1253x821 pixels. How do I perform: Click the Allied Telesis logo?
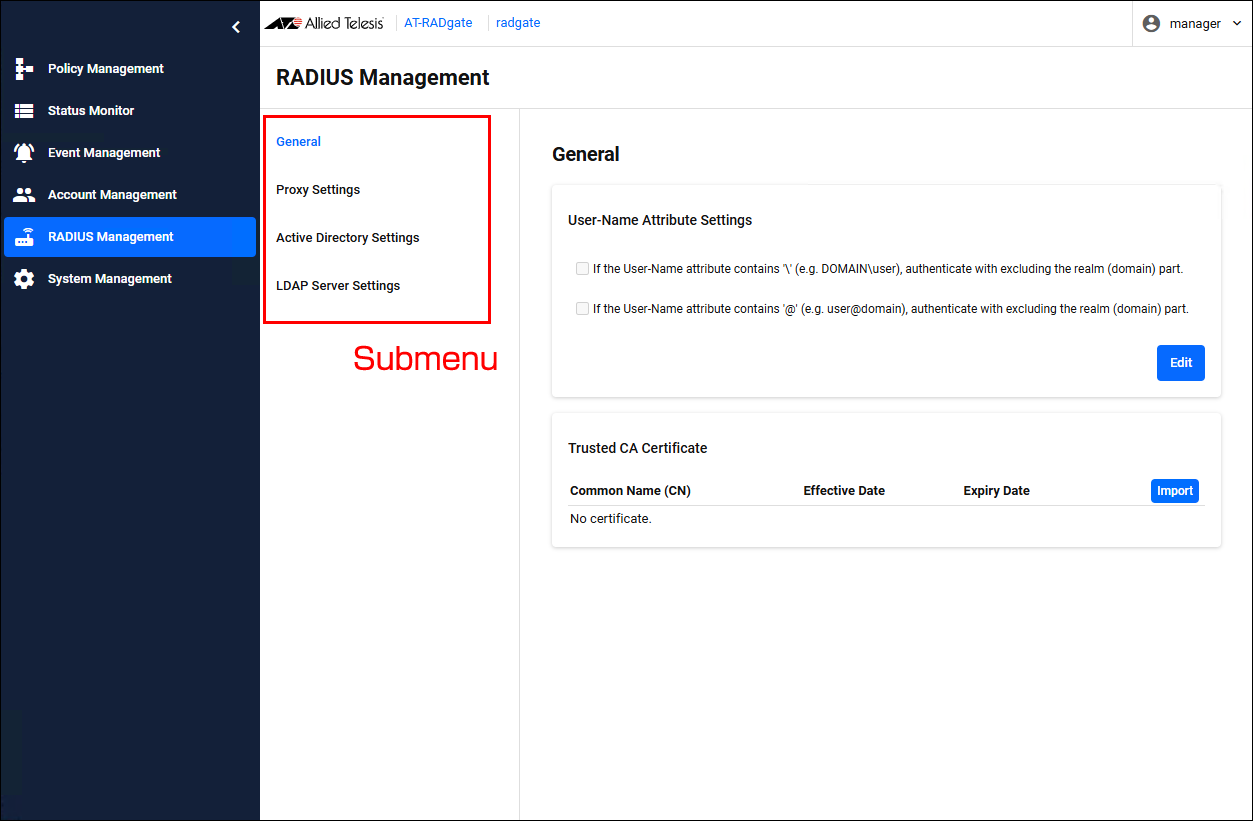point(324,23)
